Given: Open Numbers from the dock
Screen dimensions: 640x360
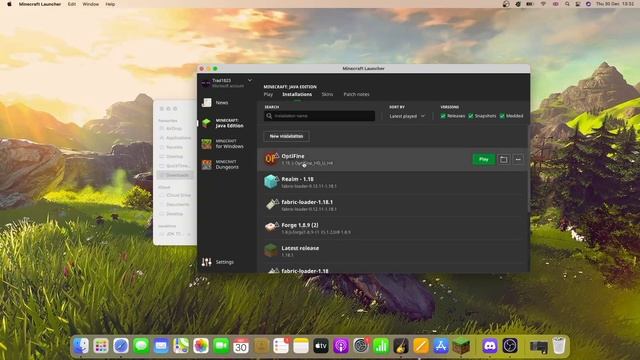Looking at the screenshot, I should (x=381, y=346).
